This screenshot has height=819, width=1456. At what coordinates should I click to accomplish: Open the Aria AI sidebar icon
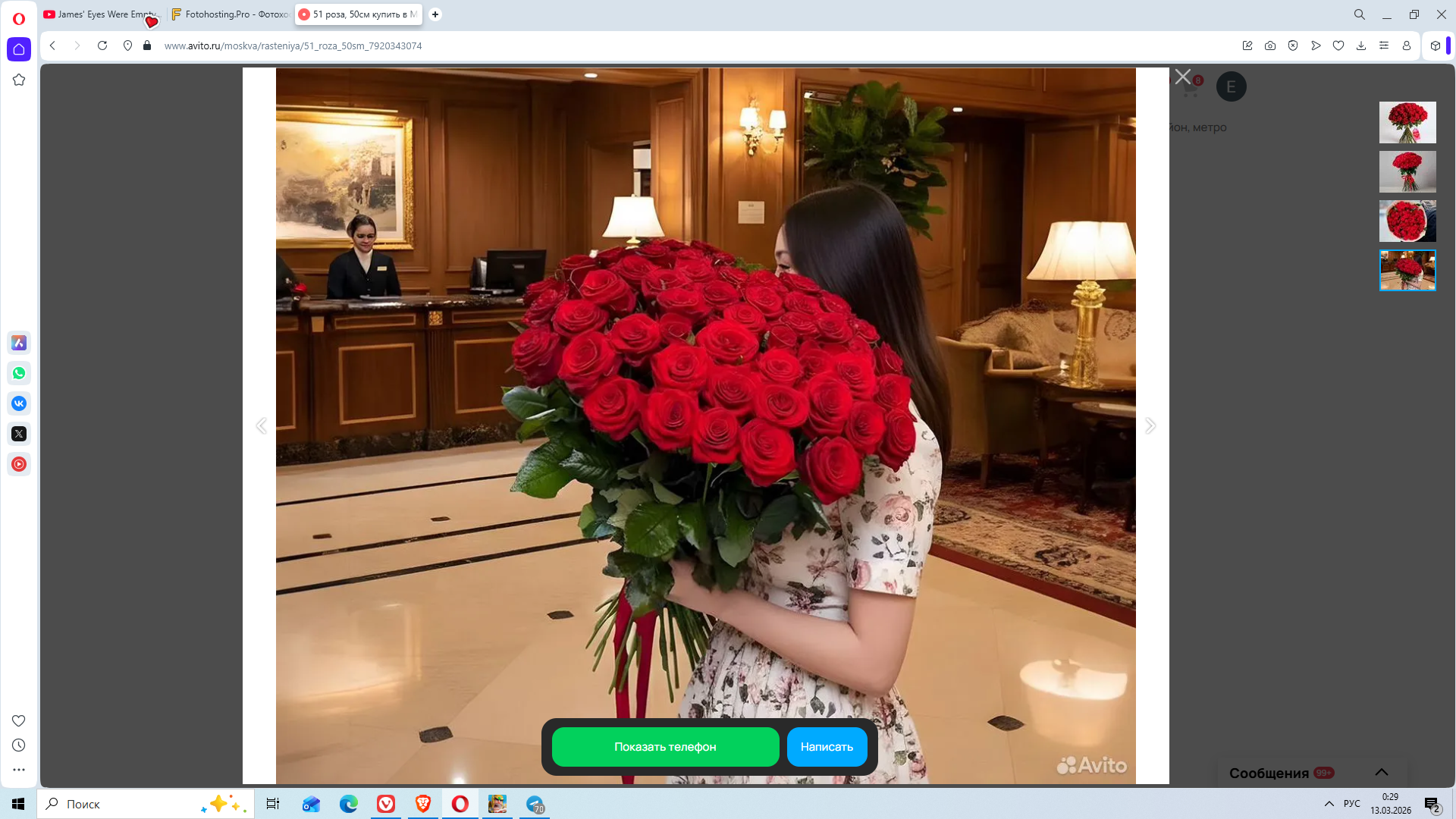[x=19, y=343]
